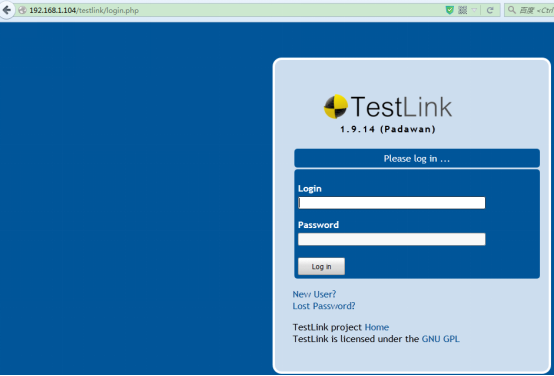554x376 pixels.
Task: Click the Log in button
Action: click(321, 266)
